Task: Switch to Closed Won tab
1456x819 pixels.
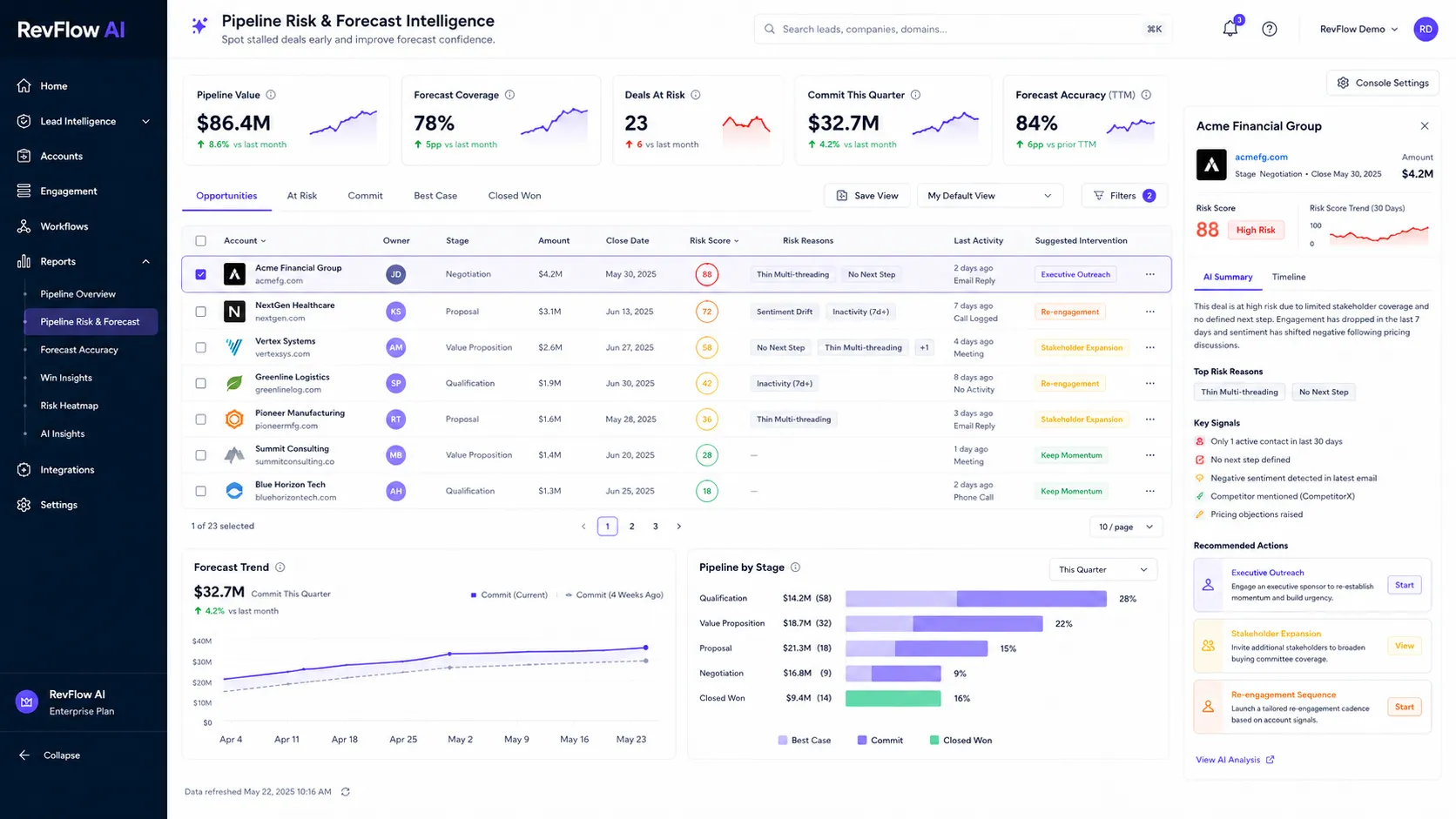Action: 515,196
